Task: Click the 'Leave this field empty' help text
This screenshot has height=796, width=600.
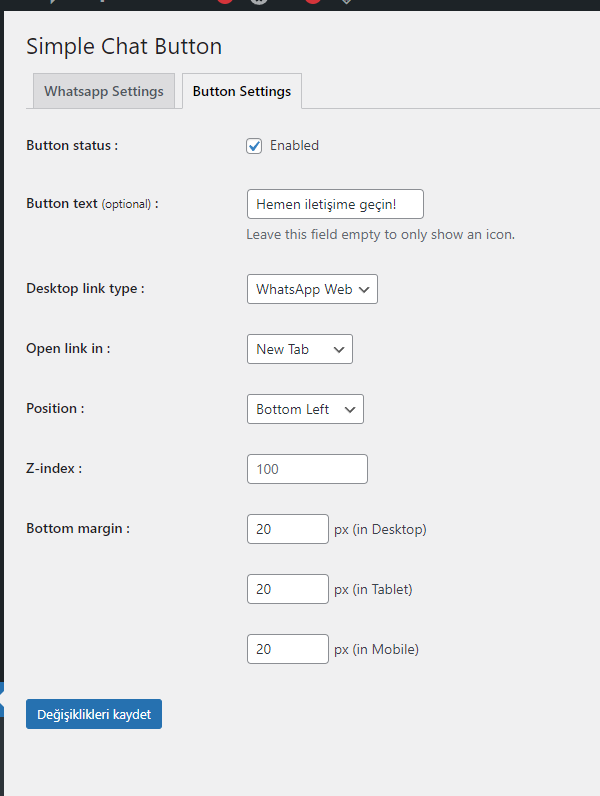Action: 380,235
